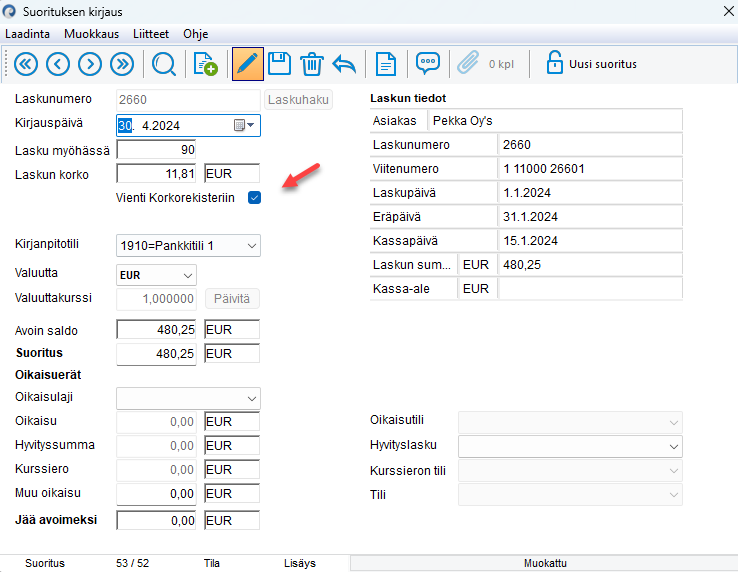Open the document page icon
Image resolution: width=738 pixels, height=572 pixels.
tap(386, 64)
